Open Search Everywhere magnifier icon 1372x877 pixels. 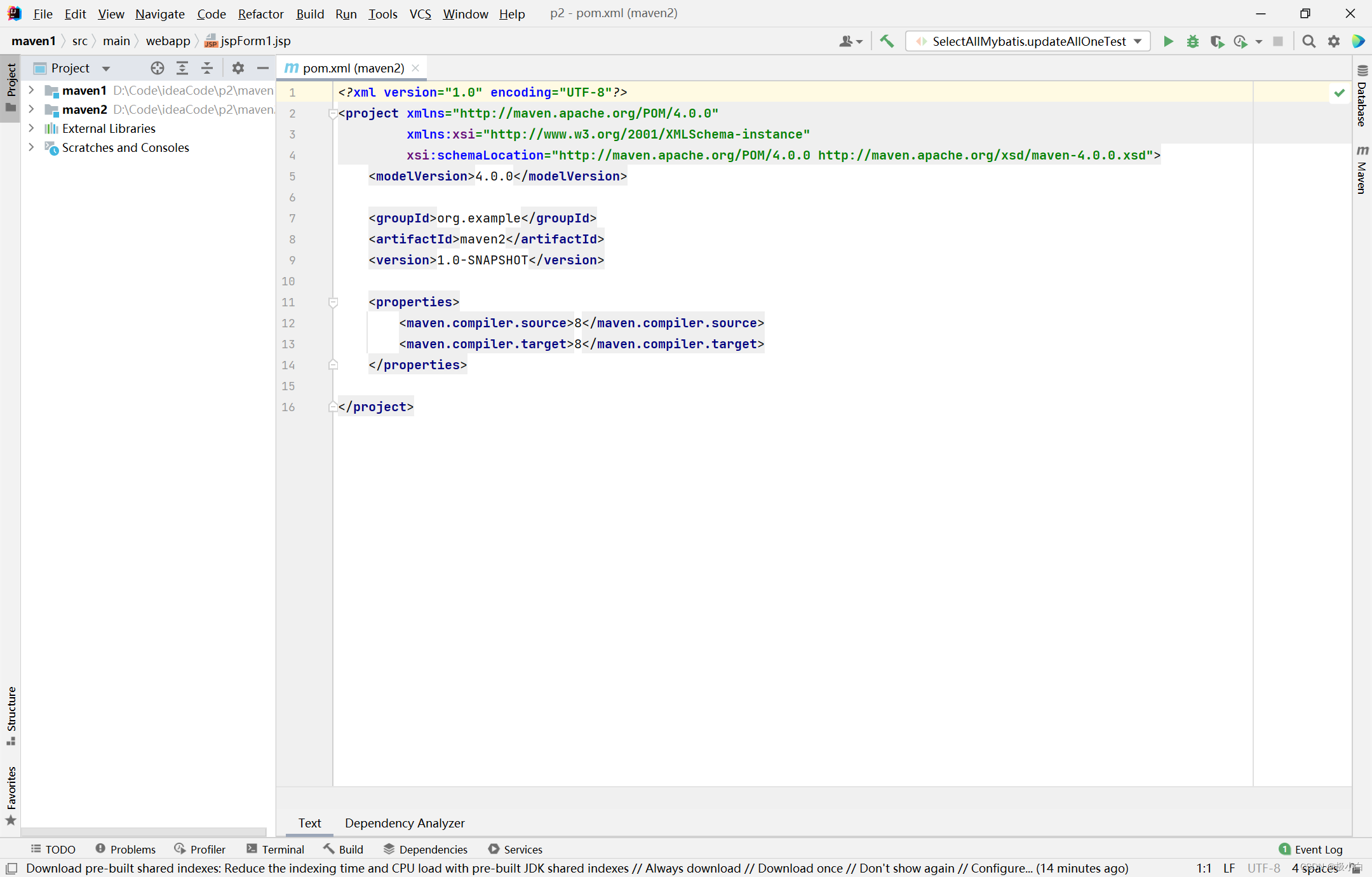click(x=1308, y=41)
